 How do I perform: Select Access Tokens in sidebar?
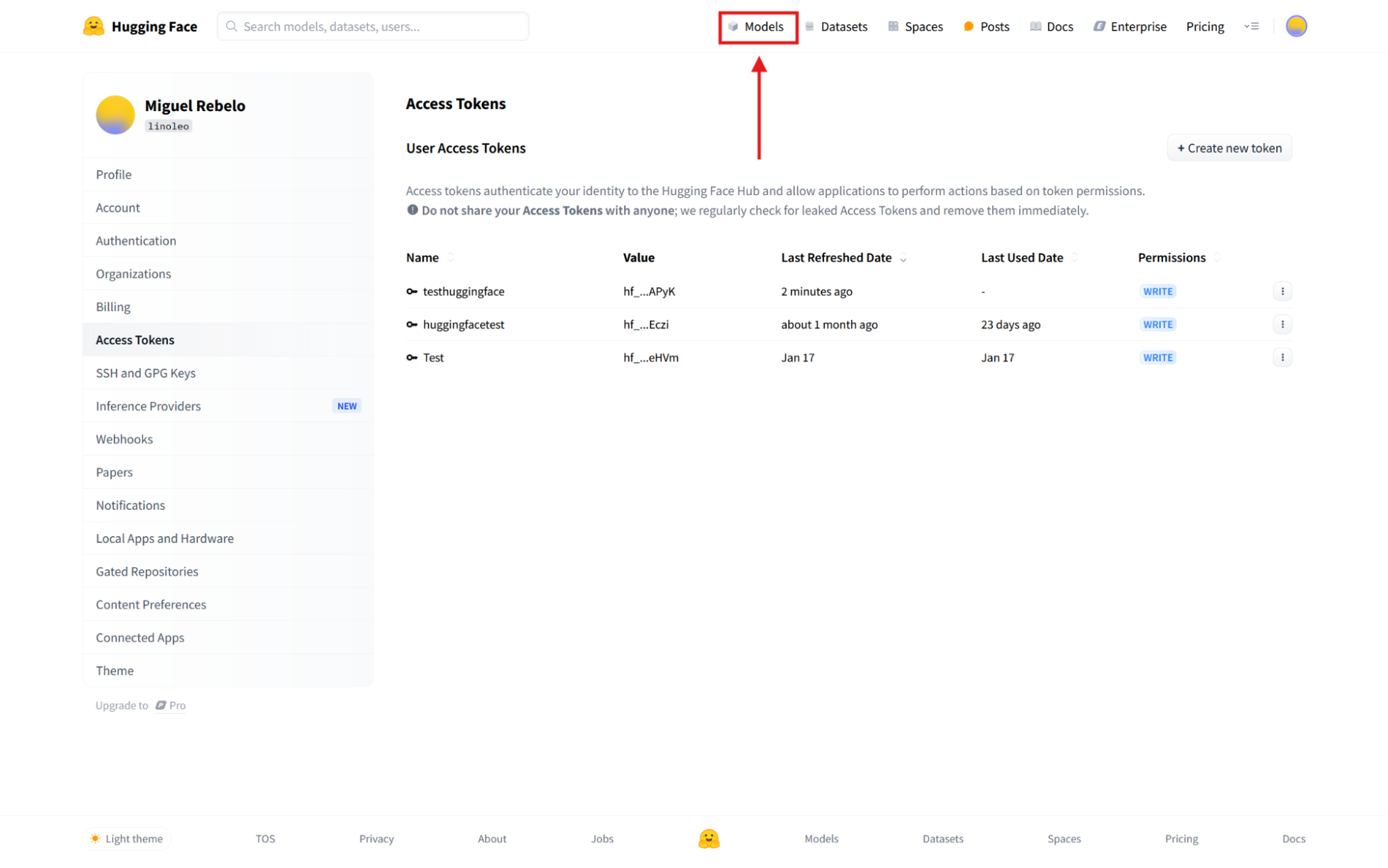228,340
